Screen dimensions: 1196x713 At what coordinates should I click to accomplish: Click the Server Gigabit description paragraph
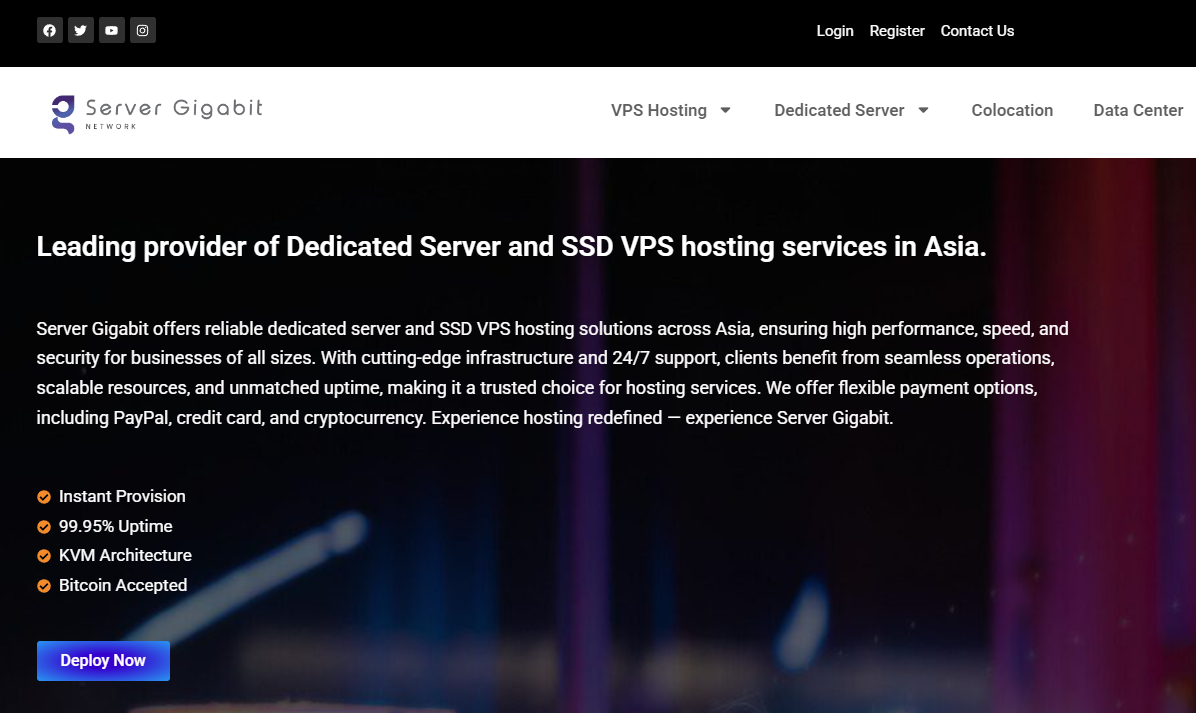[x=552, y=373]
